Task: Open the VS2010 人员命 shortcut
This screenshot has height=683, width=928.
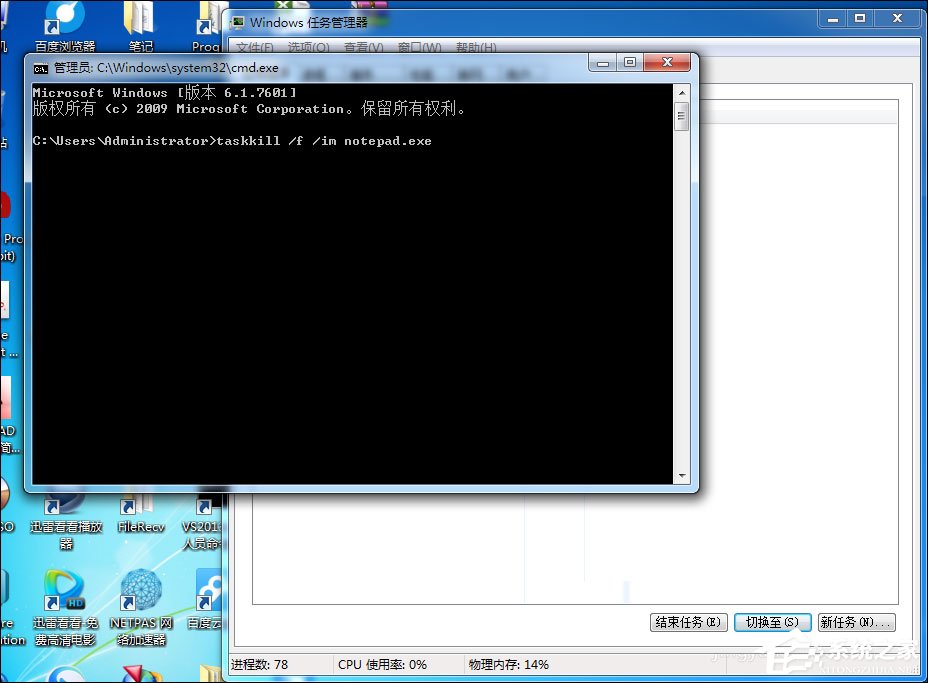Action: click(205, 510)
